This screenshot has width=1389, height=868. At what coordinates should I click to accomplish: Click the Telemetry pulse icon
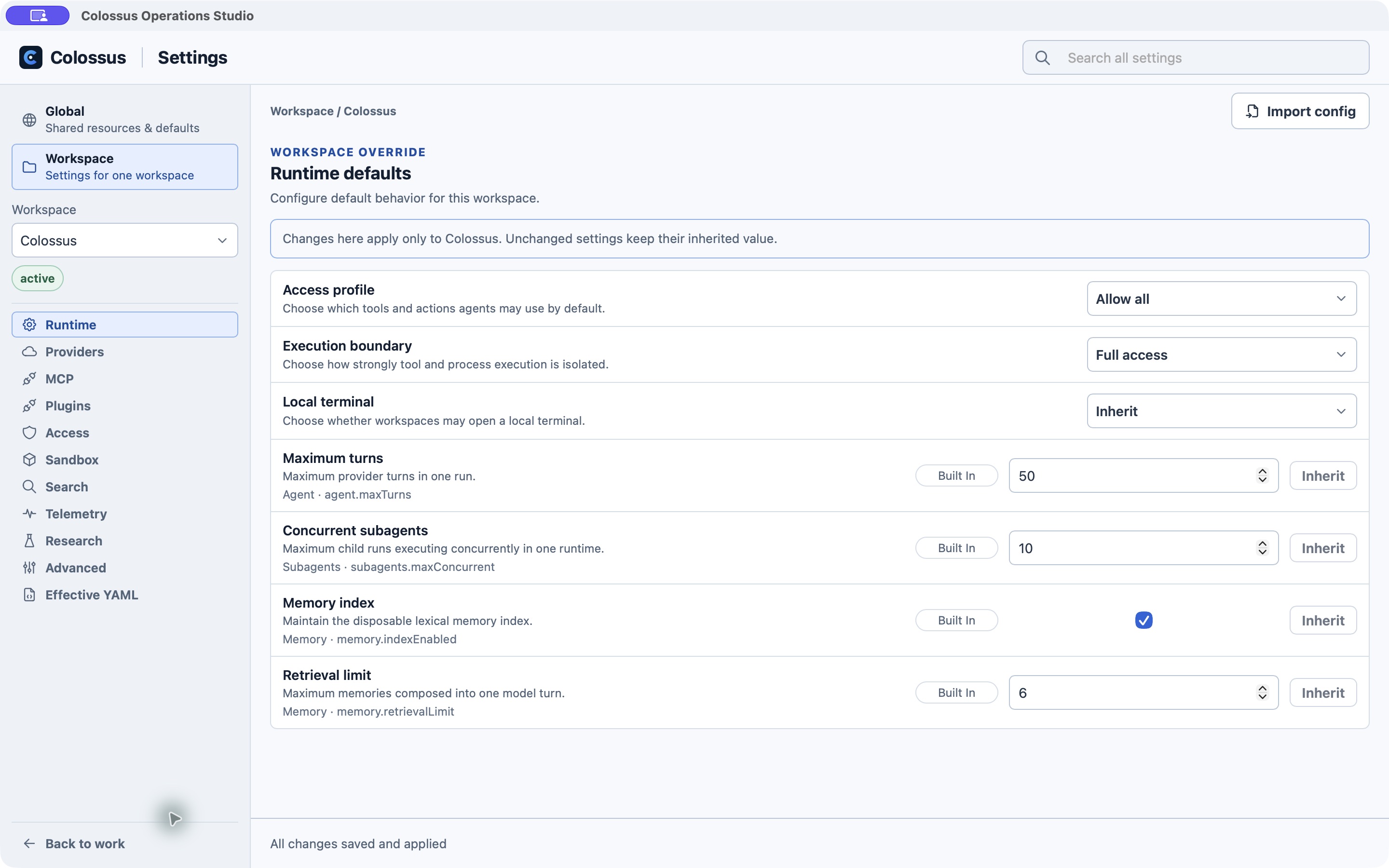[29, 514]
